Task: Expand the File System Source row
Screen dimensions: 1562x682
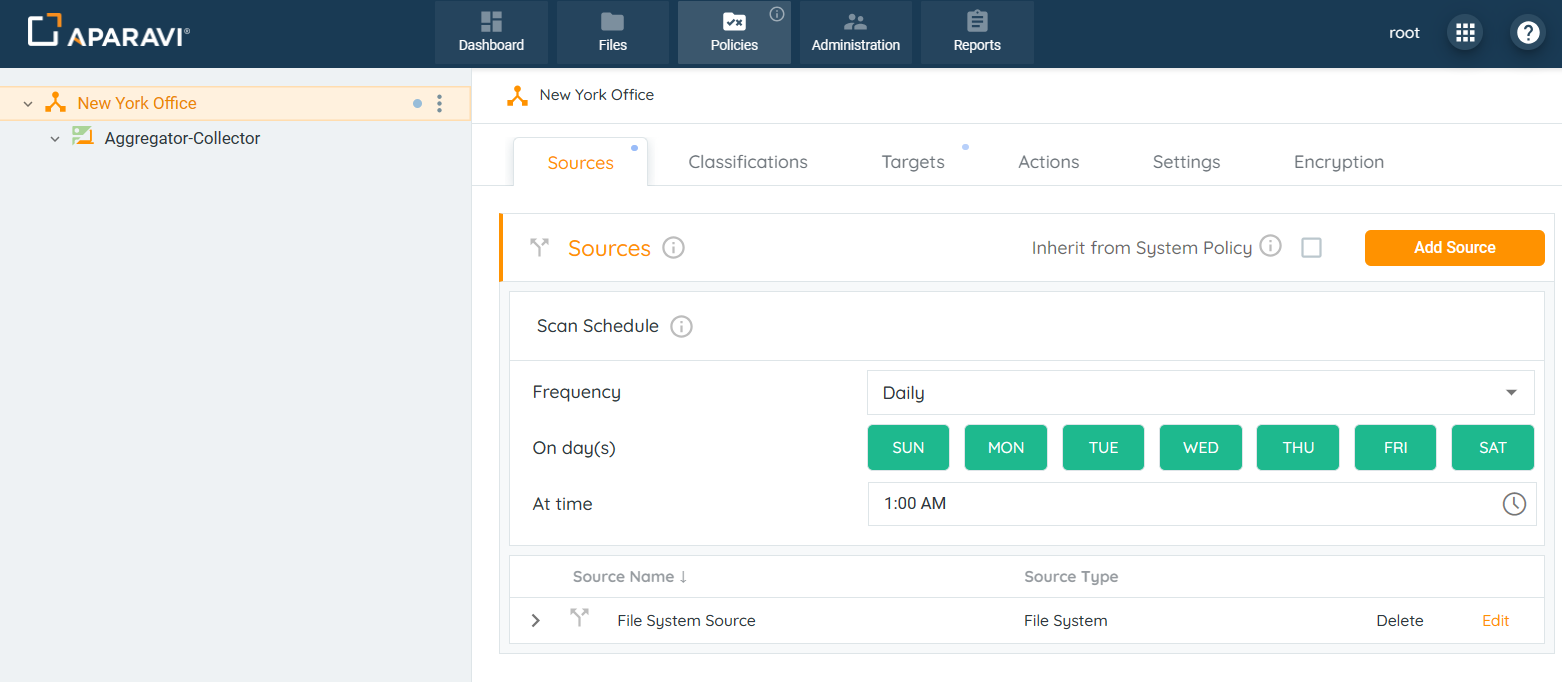Action: (536, 621)
